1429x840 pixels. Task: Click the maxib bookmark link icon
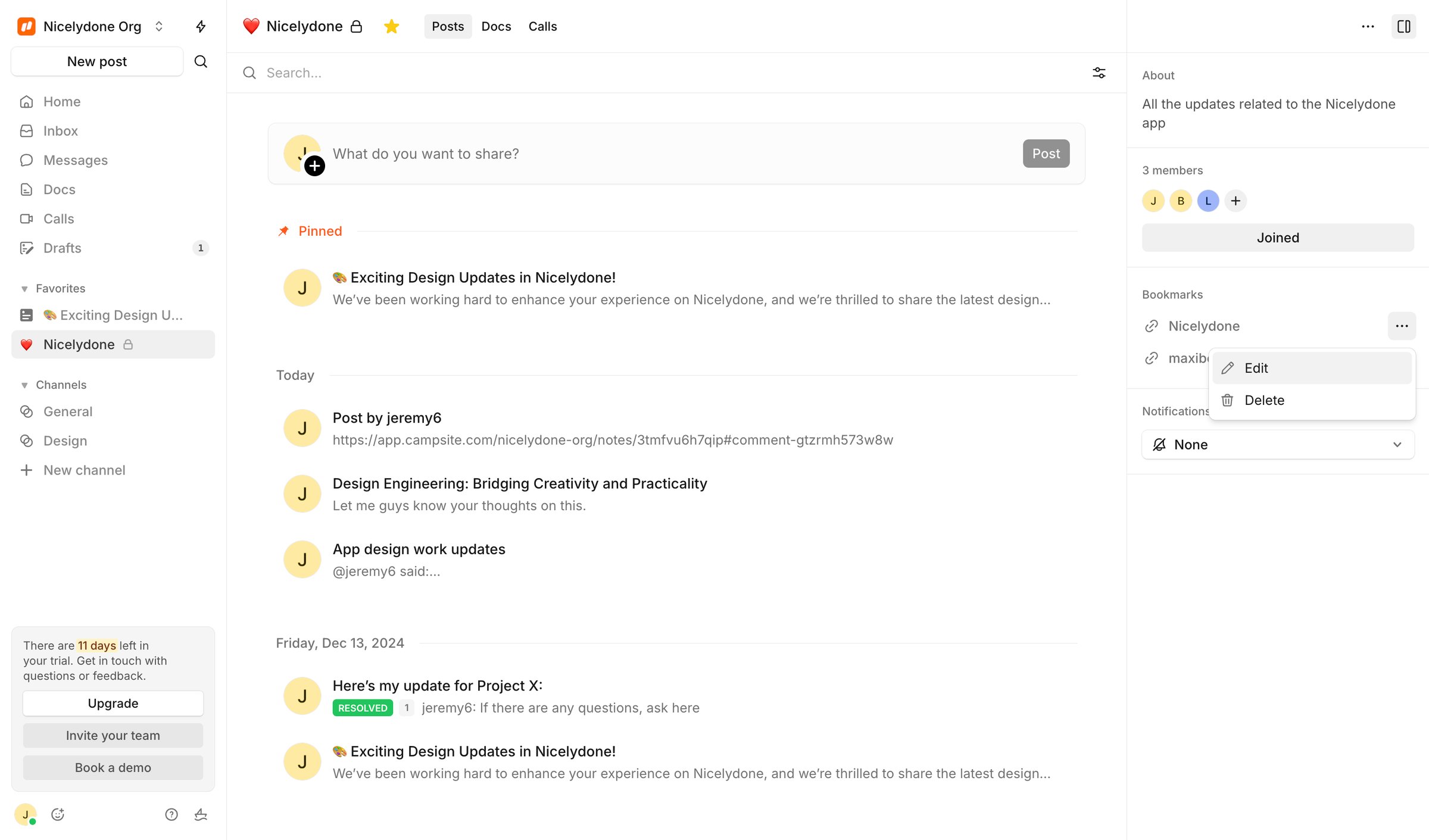(1151, 358)
